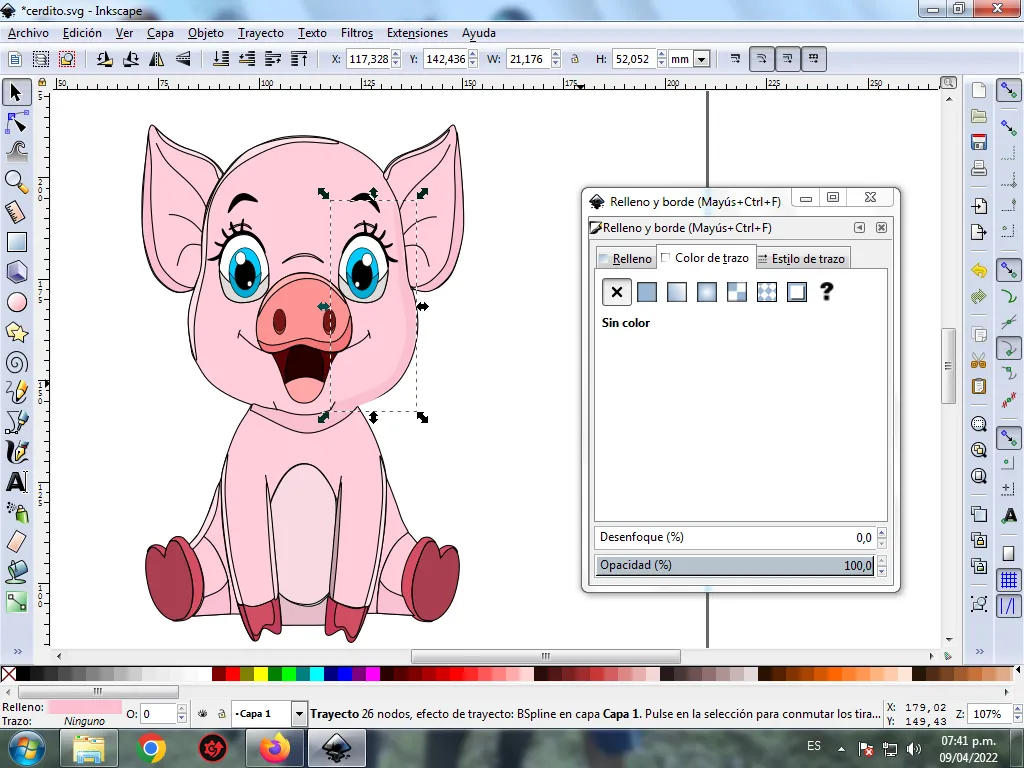Choose the Star polygon tool
This screenshot has height=768, width=1024.
click(16, 332)
